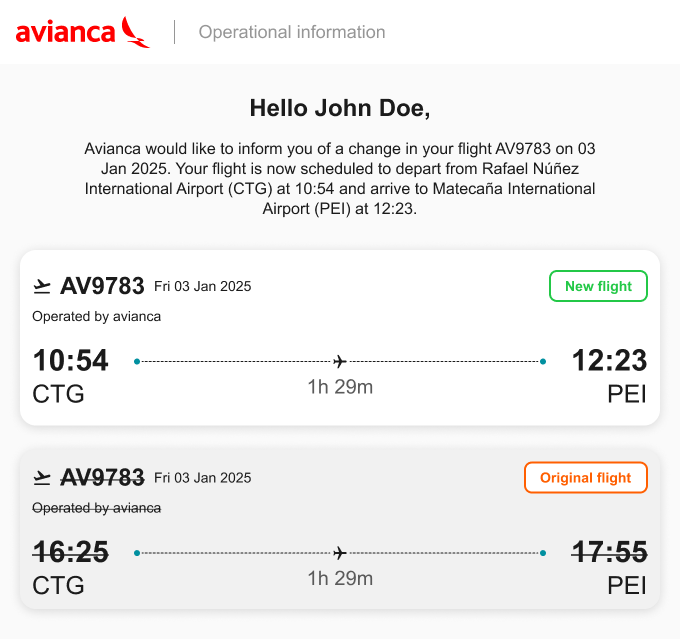Click the avianca logo

(x=82, y=32)
